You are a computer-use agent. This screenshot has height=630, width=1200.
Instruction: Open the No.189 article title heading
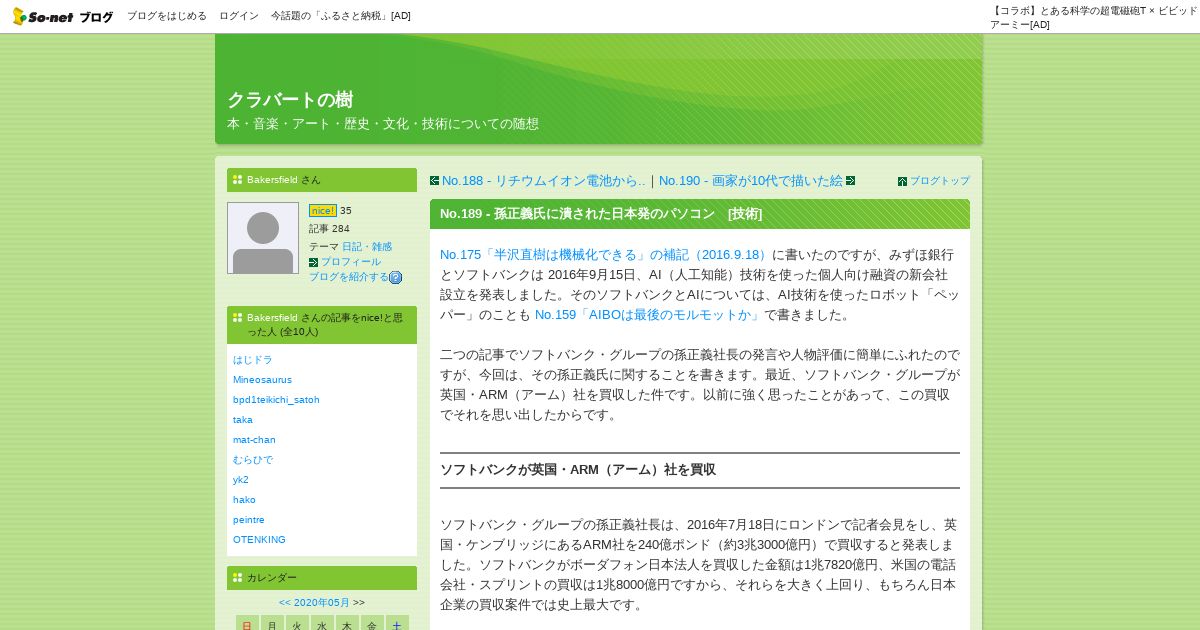pyautogui.click(x=601, y=214)
